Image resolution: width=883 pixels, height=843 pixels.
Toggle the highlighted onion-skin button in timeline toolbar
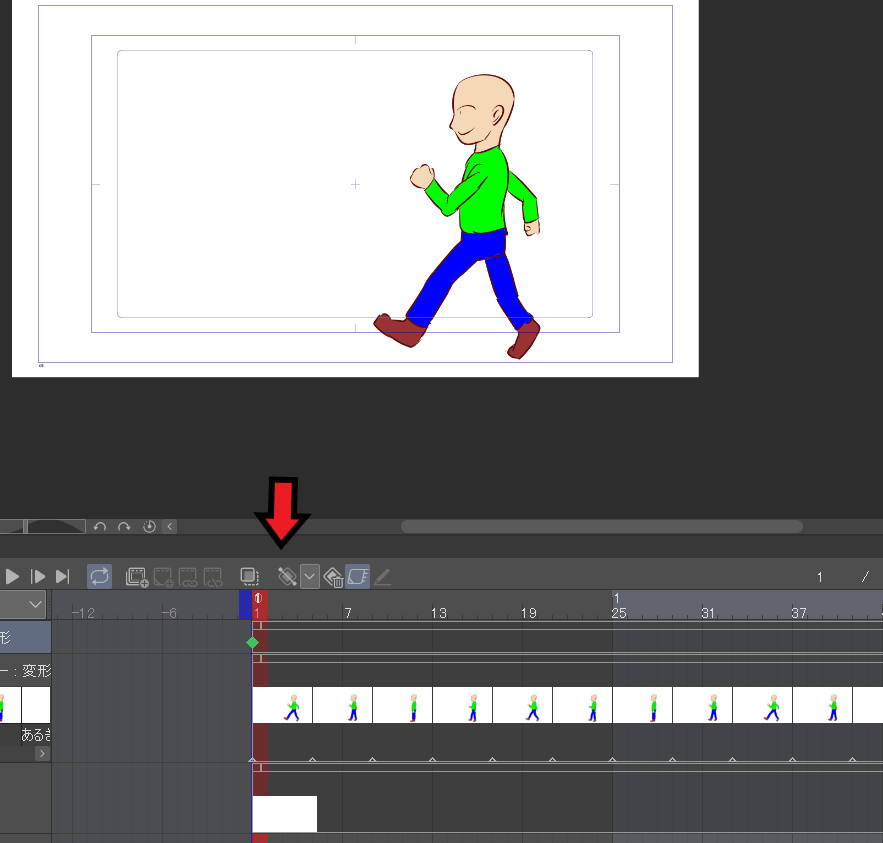click(x=358, y=576)
